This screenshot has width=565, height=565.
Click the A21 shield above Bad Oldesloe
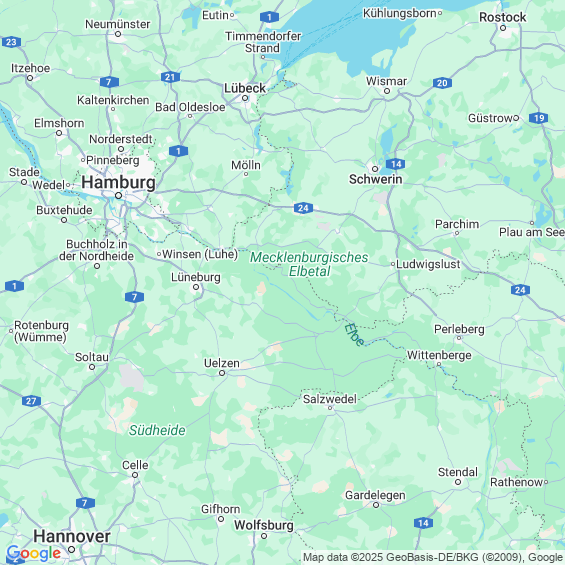(x=170, y=77)
